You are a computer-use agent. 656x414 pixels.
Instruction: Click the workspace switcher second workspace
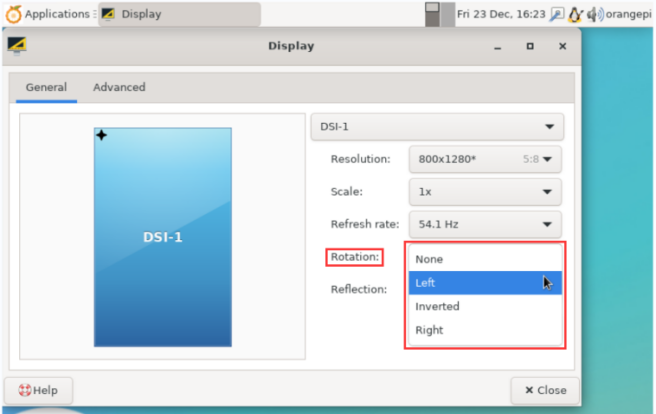[x=448, y=14]
